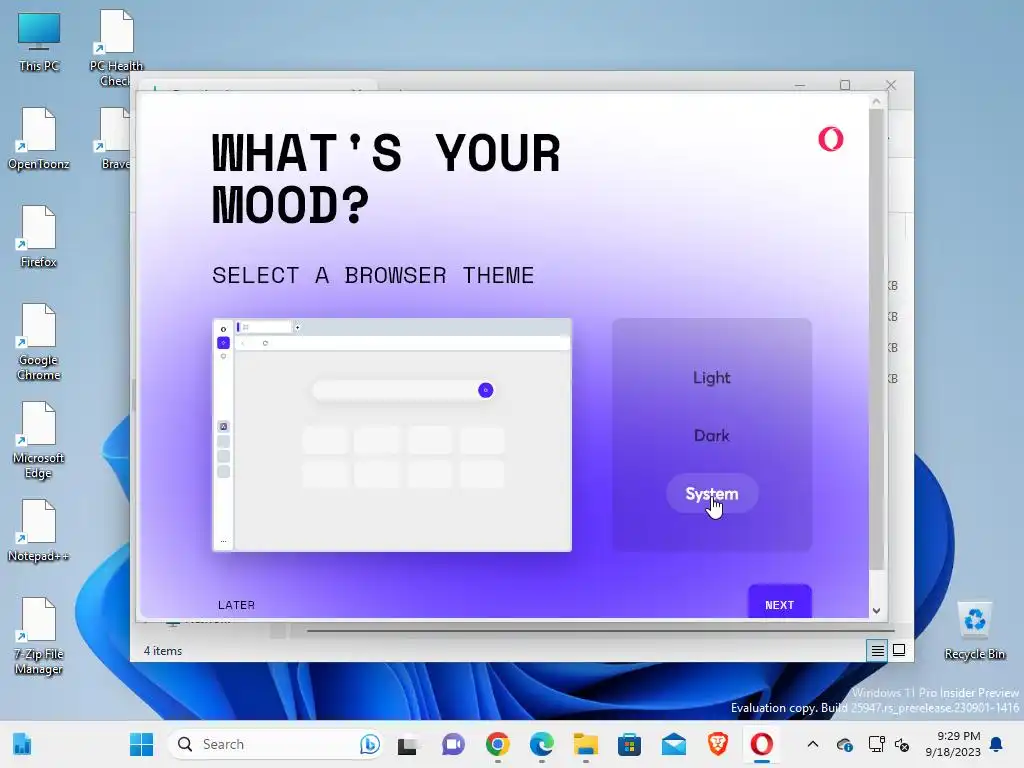Open the Mail app from the taskbar
This screenshot has height=768, width=1024.
[x=673, y=744]
